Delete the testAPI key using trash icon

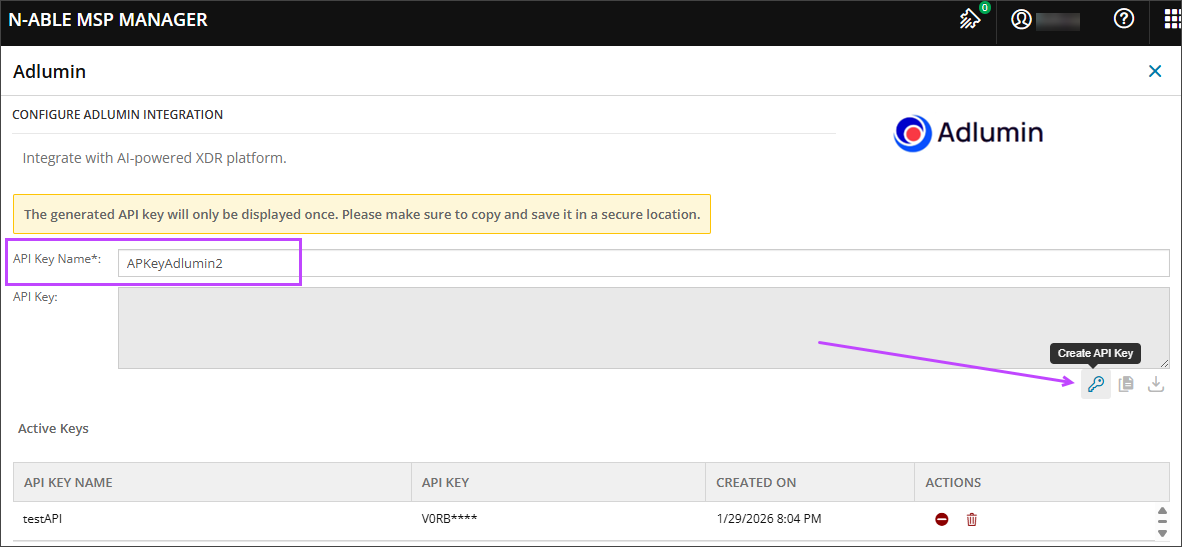point(971,519)
